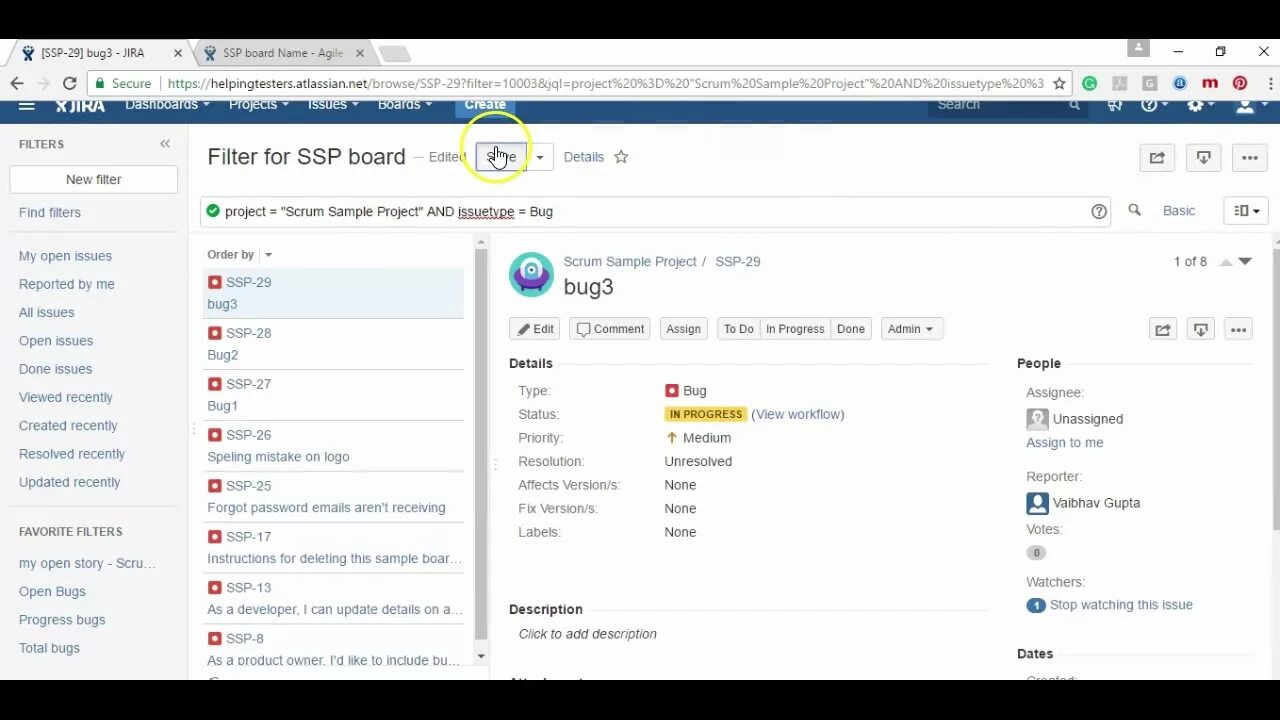
Task: Open Pinterest browser extension
Action: (1240, 84)
